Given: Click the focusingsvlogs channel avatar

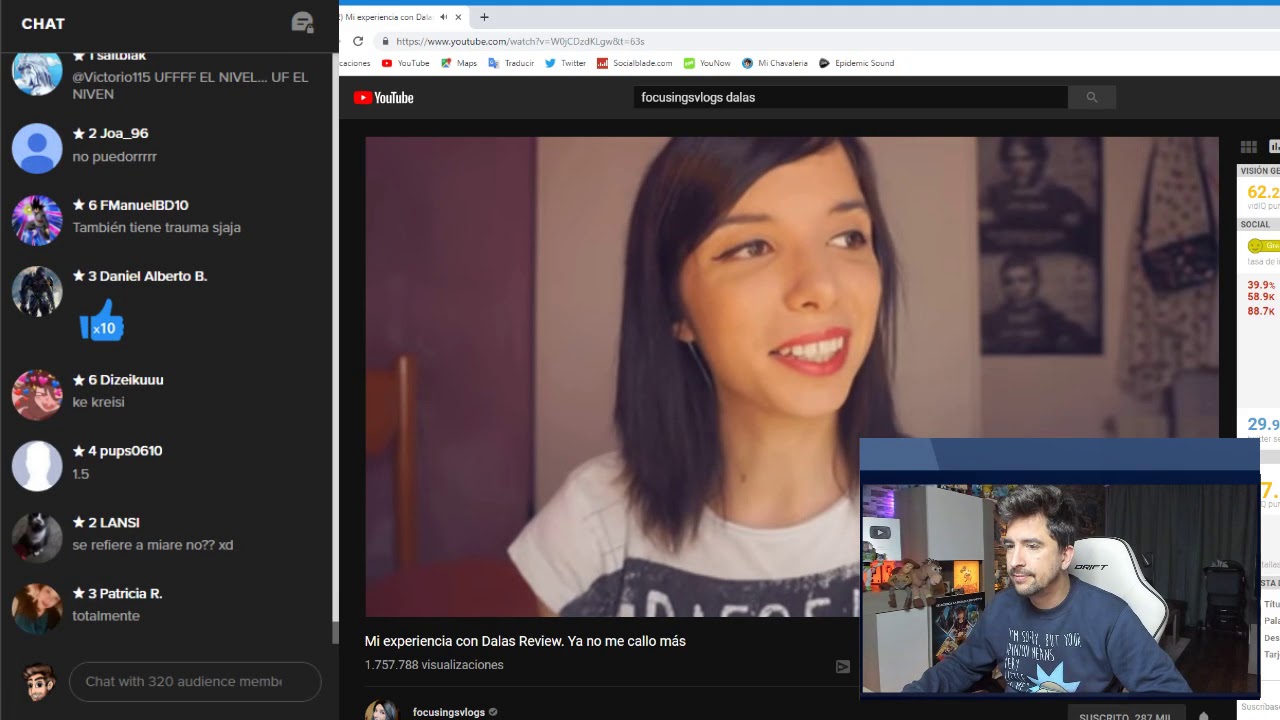Looking at the screenshot, I should click(382, 711).
